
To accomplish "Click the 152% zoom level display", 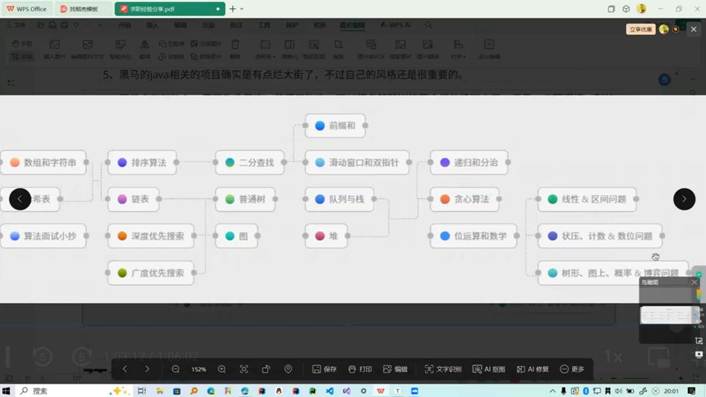I will (199, 370).
